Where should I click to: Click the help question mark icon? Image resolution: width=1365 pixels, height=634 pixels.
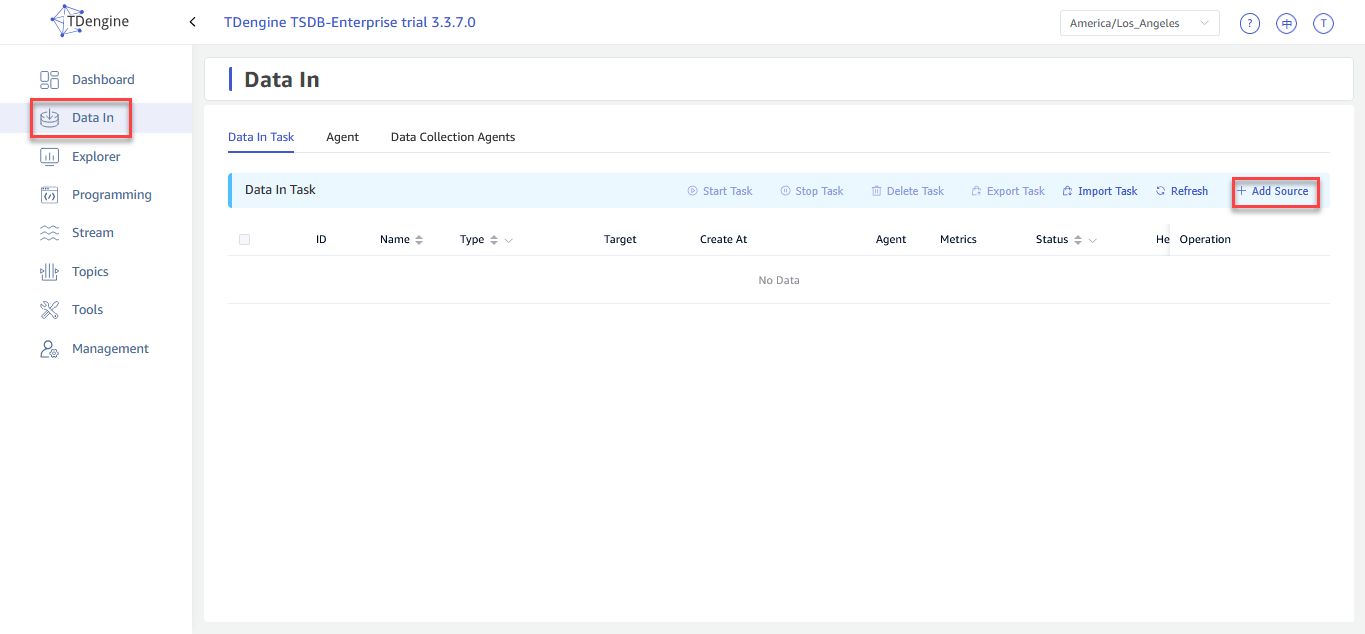tap(1249, 24)
